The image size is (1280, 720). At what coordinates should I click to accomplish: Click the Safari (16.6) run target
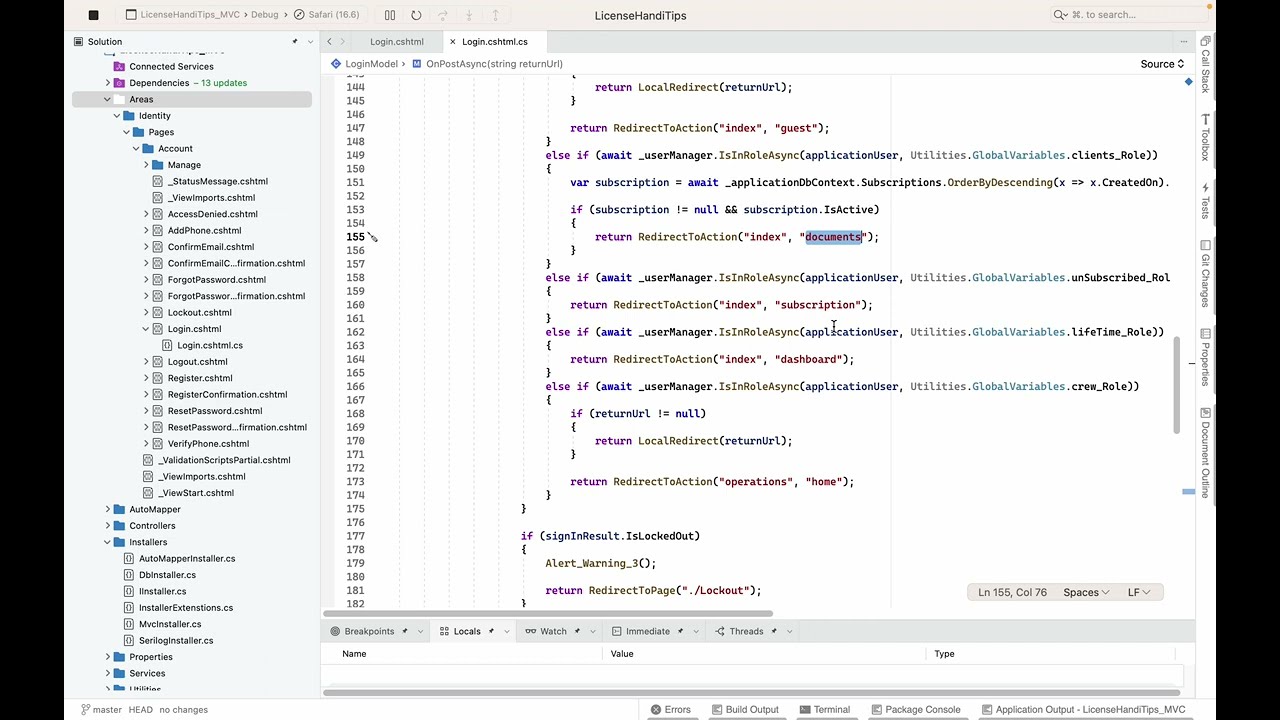pyautogui.click(x=326, y=15)
